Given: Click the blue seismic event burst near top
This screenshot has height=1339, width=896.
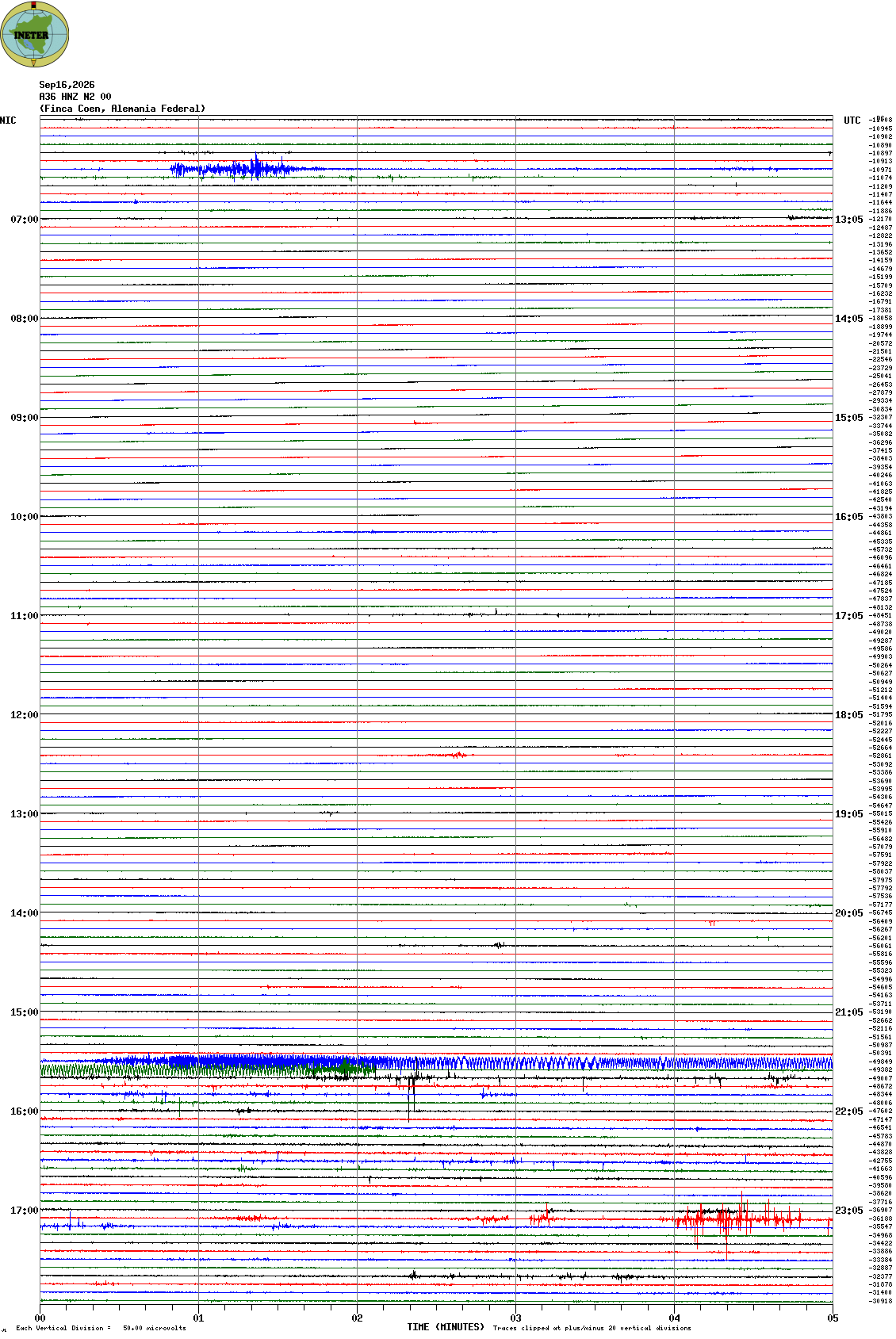Looking at the screenshot, I should (x=238, y=169).
